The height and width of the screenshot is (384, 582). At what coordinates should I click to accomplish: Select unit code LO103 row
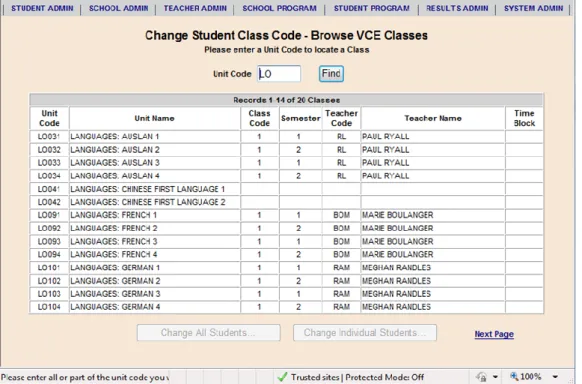[286, 294]
